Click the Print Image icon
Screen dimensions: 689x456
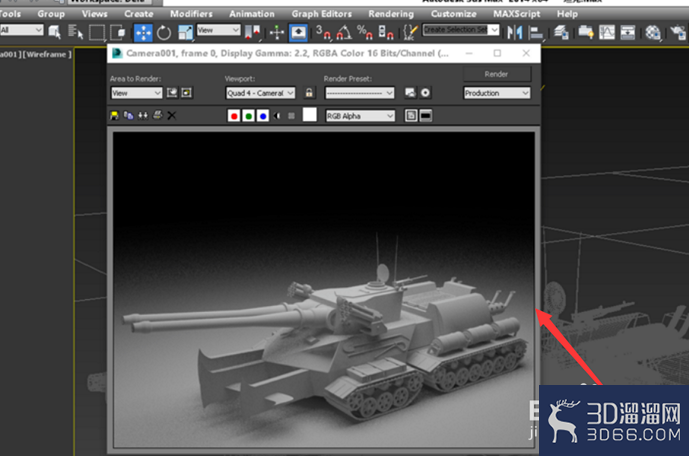click(157, 116)
